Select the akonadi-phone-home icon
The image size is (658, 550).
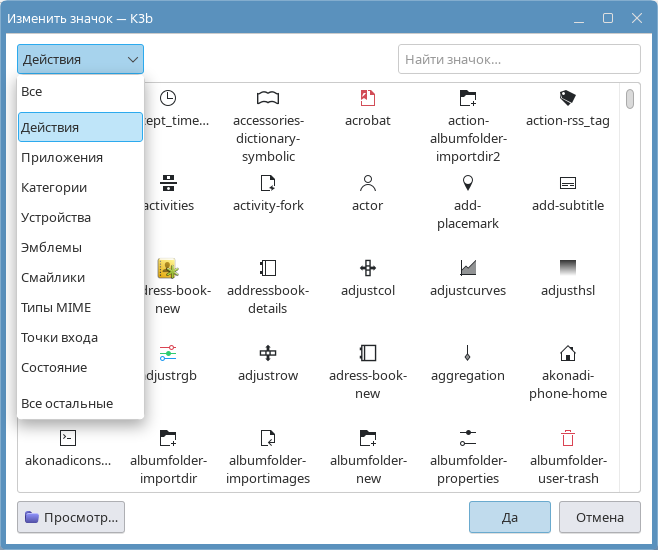click(567, 353)
